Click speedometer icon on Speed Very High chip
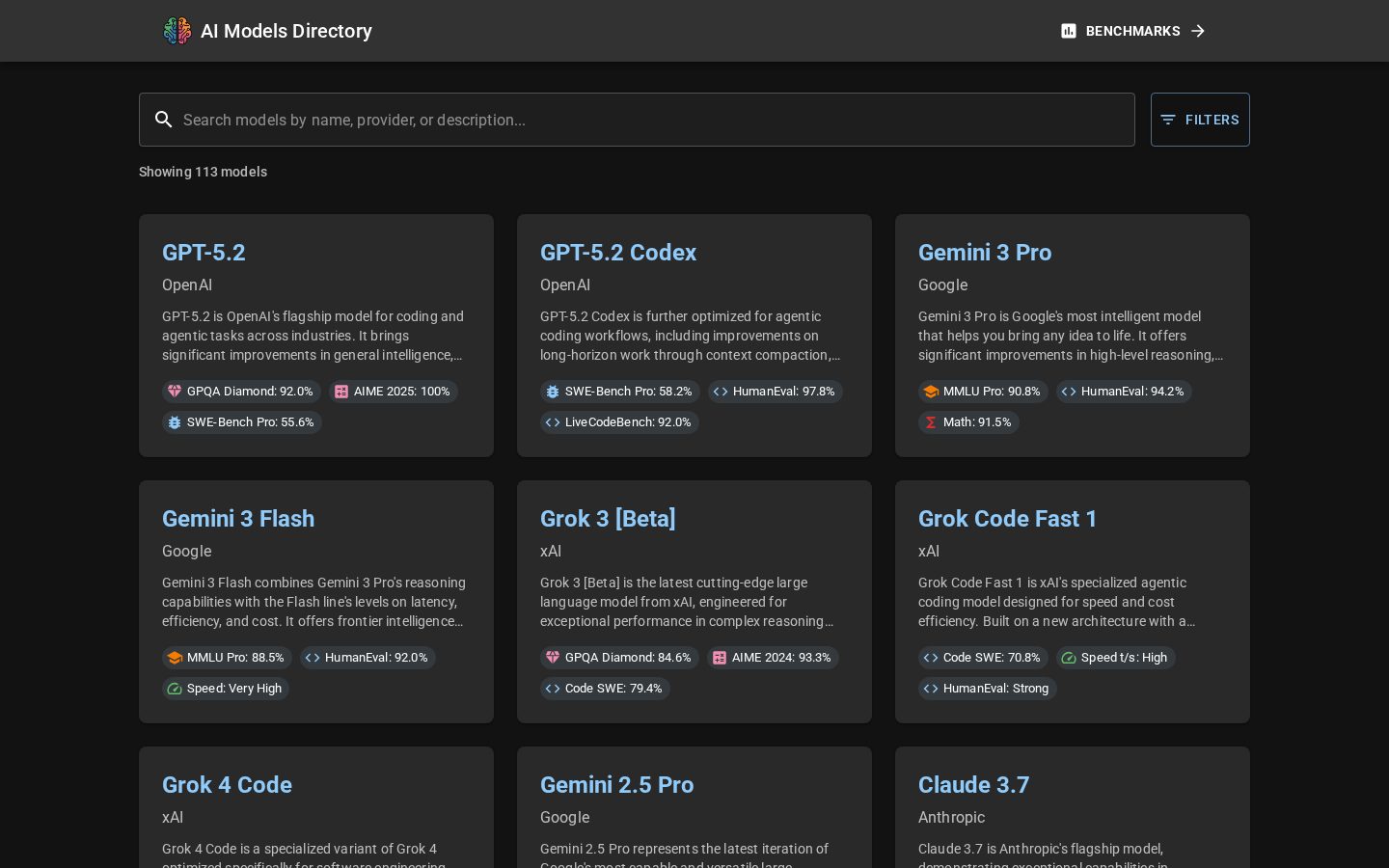The image size is (1389, 868). coord(175,689)
